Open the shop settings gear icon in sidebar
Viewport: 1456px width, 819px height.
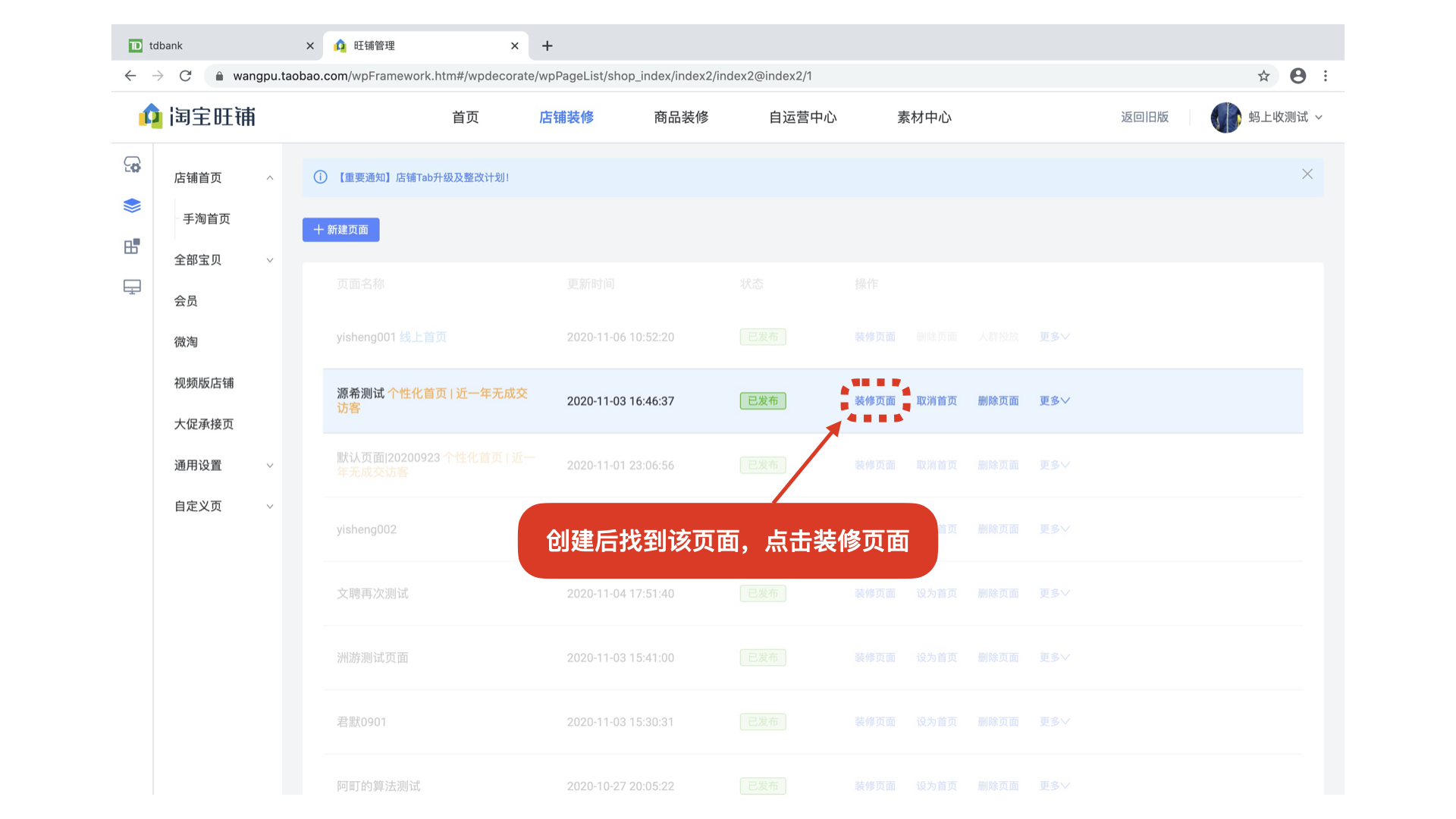[x=132, y=164]
